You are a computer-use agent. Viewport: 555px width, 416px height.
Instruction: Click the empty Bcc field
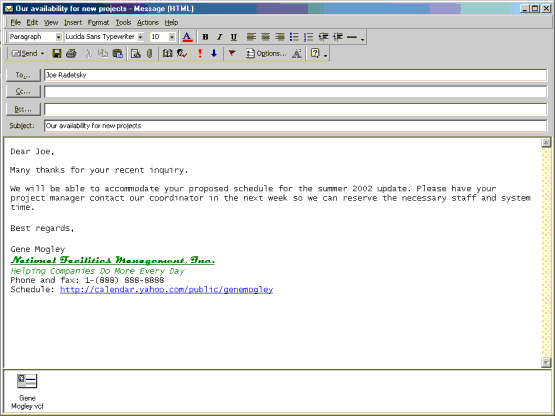tap(296, 109)
